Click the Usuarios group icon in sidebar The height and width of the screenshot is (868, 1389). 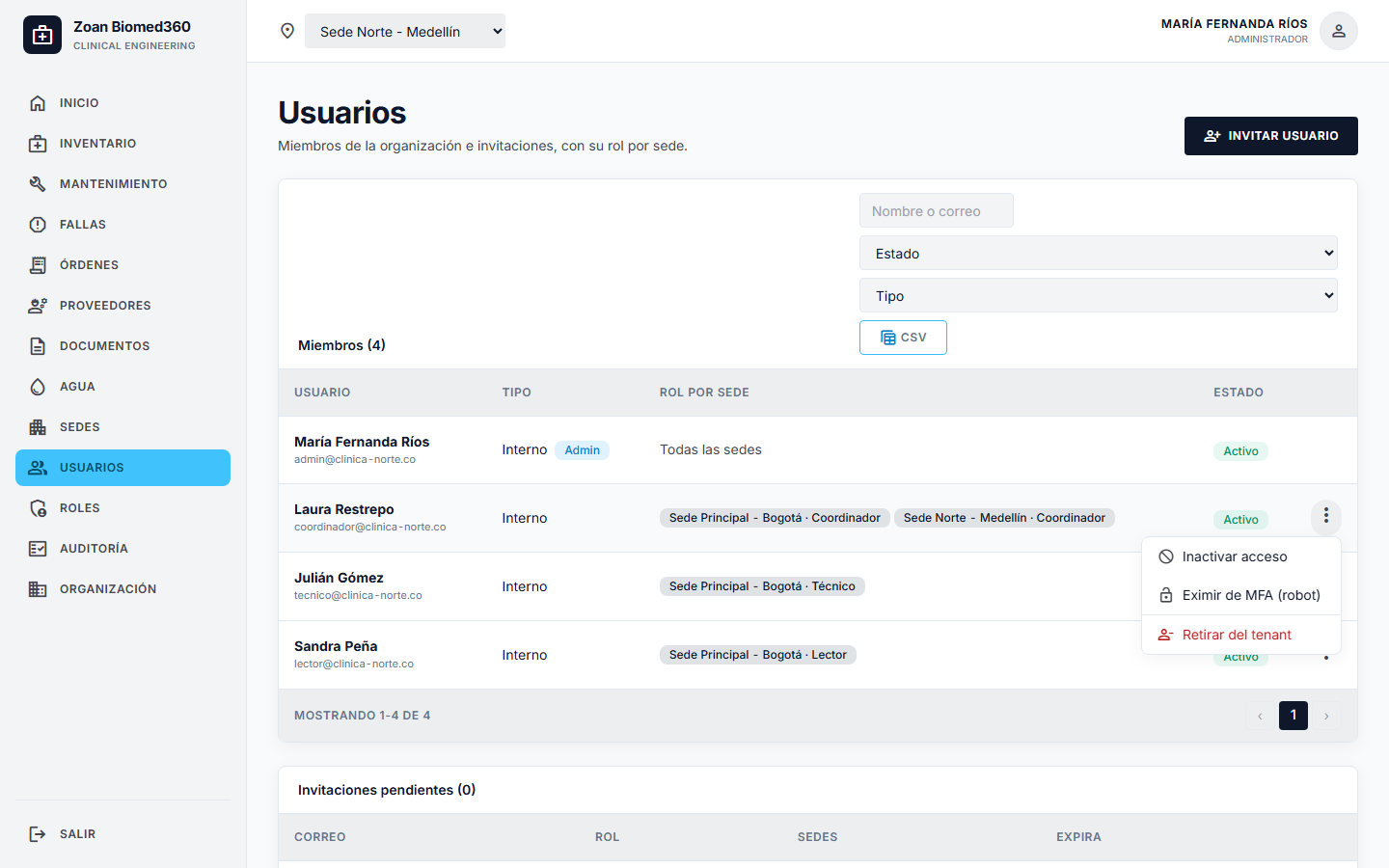(38, 468)
